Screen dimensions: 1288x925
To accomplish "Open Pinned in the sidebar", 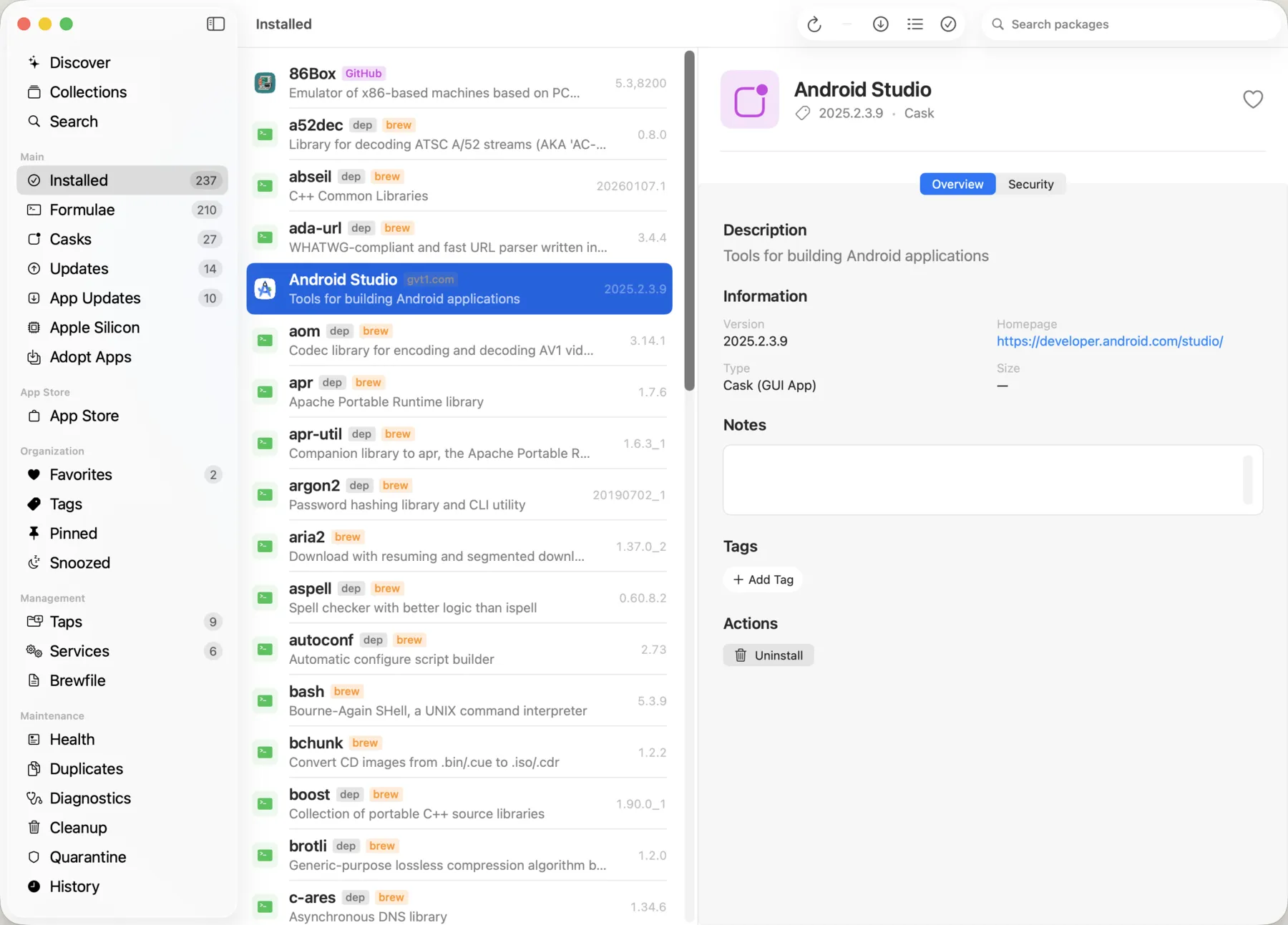I will point(122,533).
